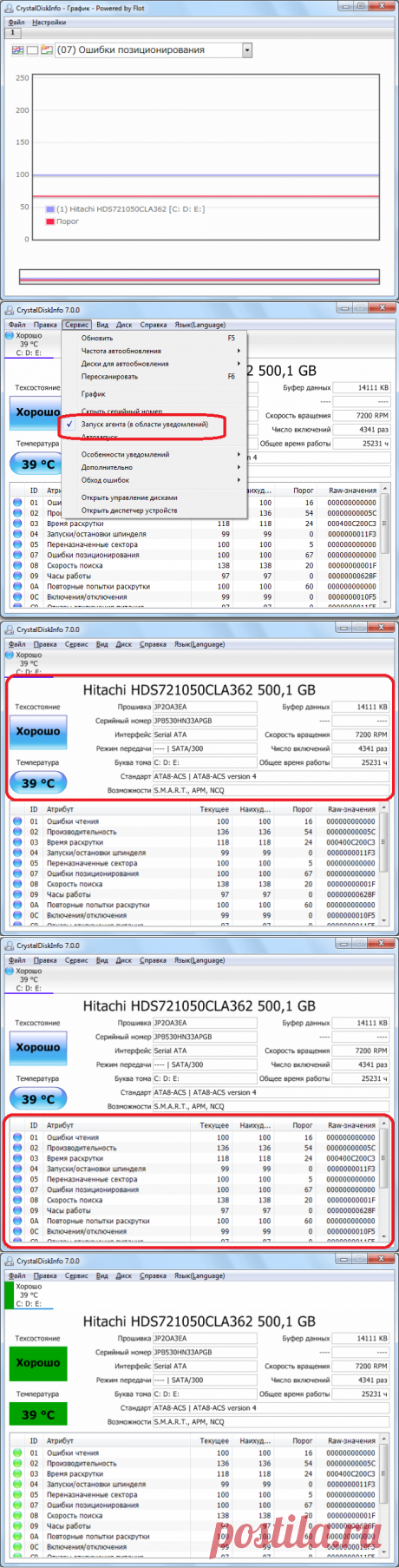Click green status icon for attribute 01, fifth window

[x=18, y=1453]
